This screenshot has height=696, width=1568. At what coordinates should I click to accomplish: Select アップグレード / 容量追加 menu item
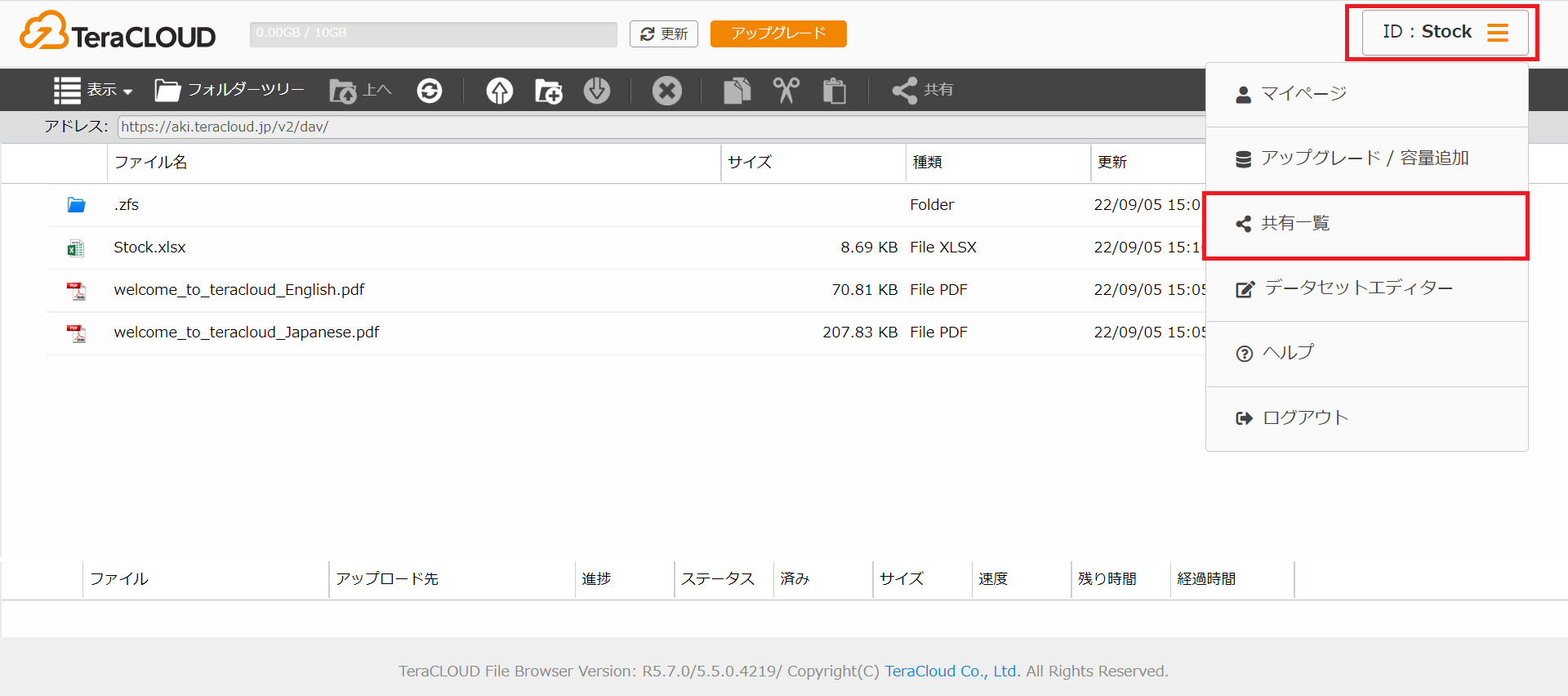pyautogui.click(x=1367, y=158)
